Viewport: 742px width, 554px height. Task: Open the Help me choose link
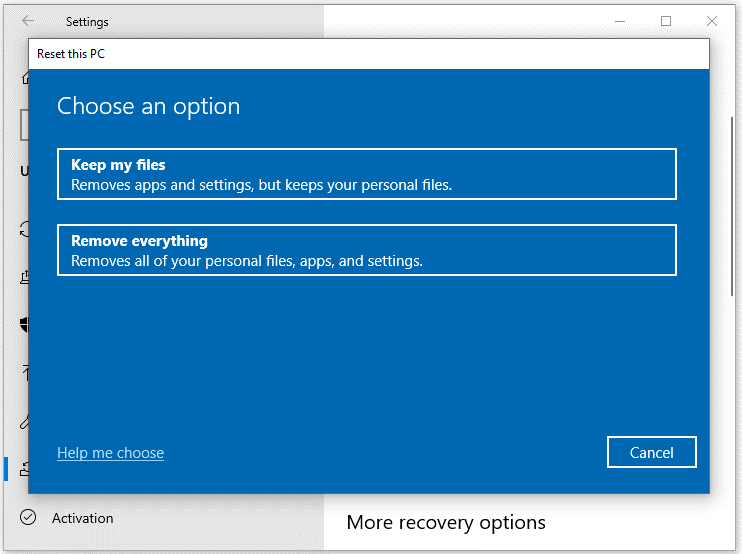(x=110, y=453)
